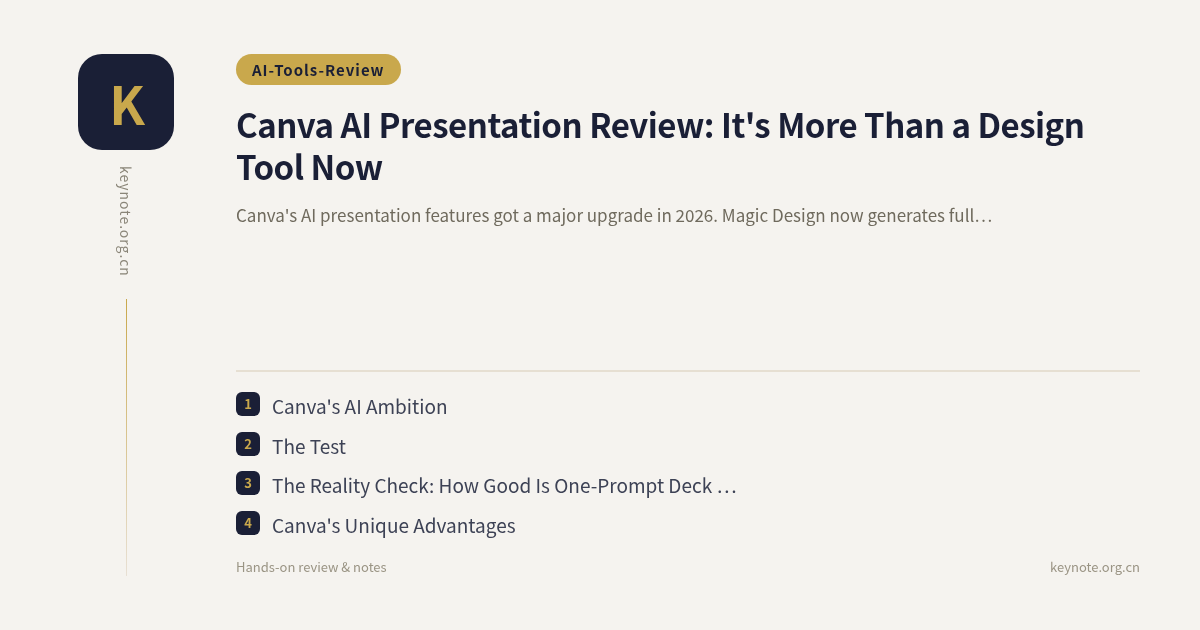Click the number 2 badge
The width and height of the screenshot is (1200, 630).
pos(248,444)
